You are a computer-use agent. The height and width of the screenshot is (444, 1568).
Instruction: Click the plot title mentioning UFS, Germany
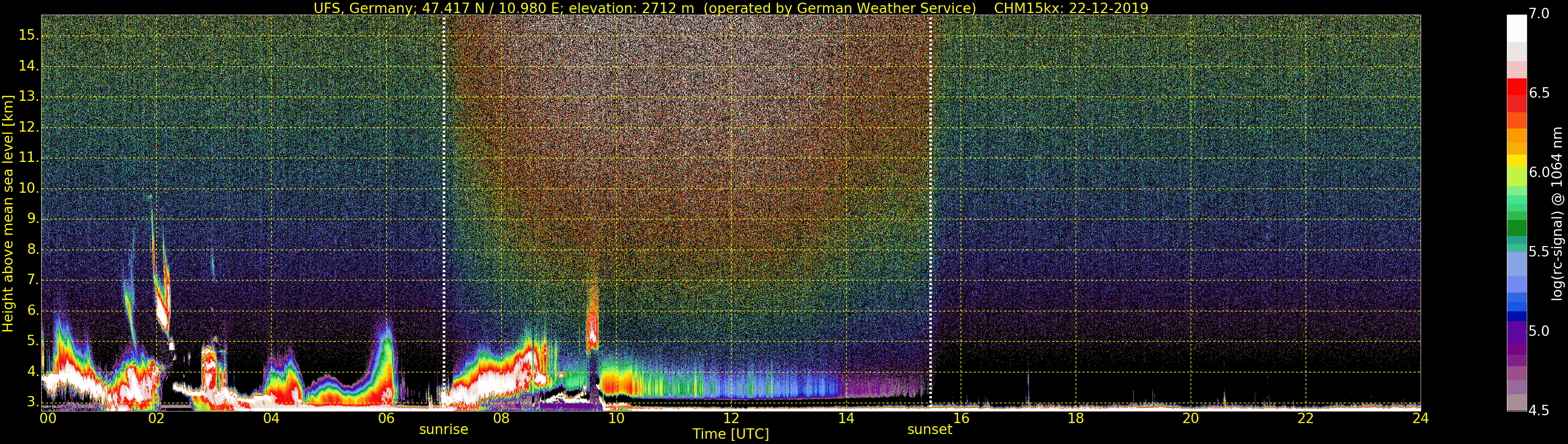click(x=731, y=8)
